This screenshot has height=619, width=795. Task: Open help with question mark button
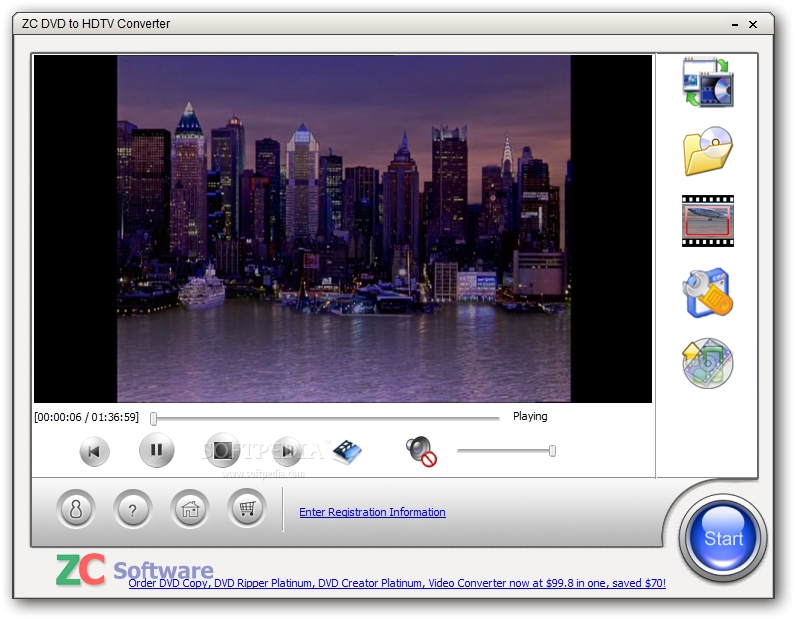pos(133,509)
